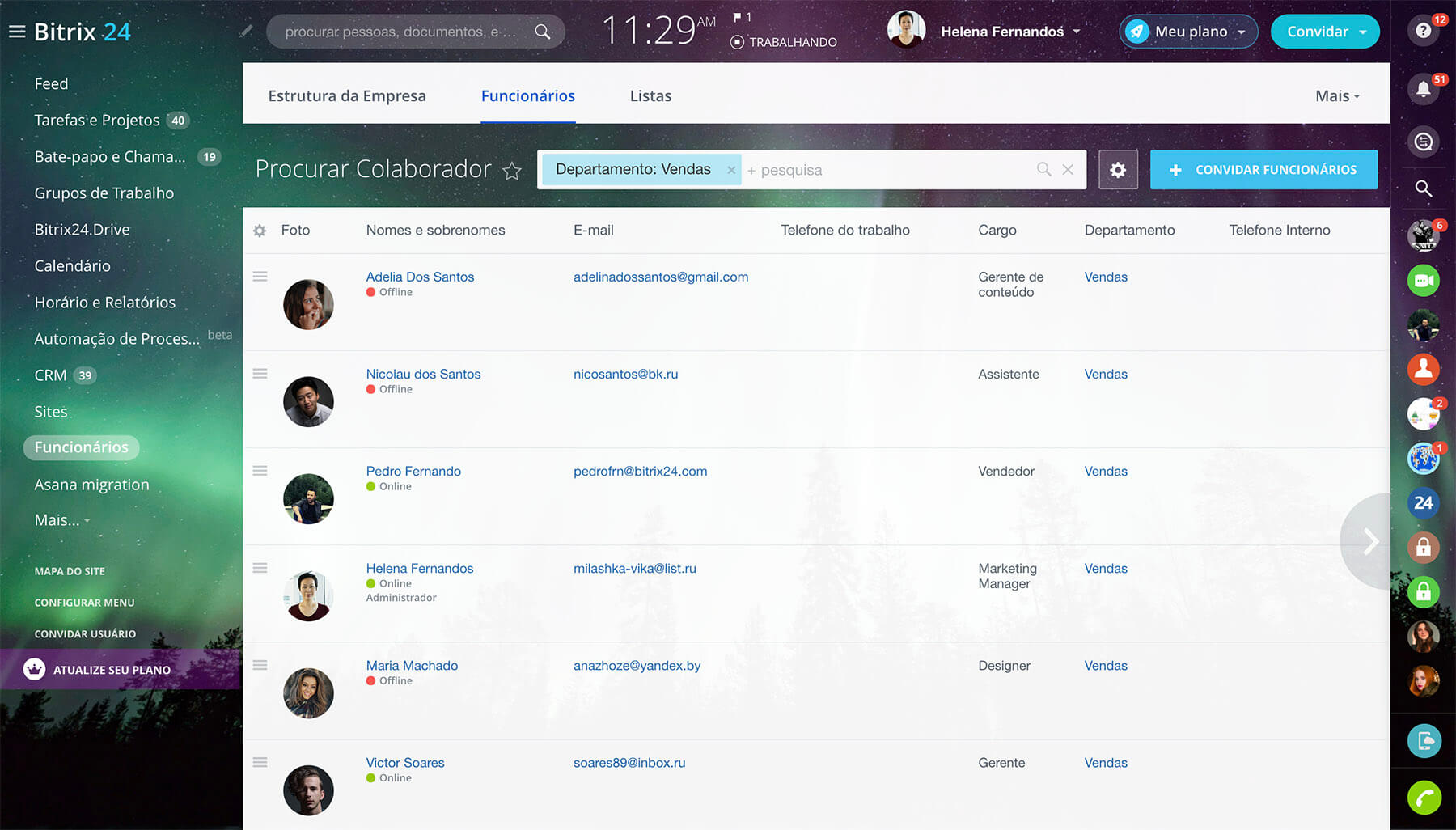Click the table column settings gear
The image size is (1456, 830).
[260, 231]
